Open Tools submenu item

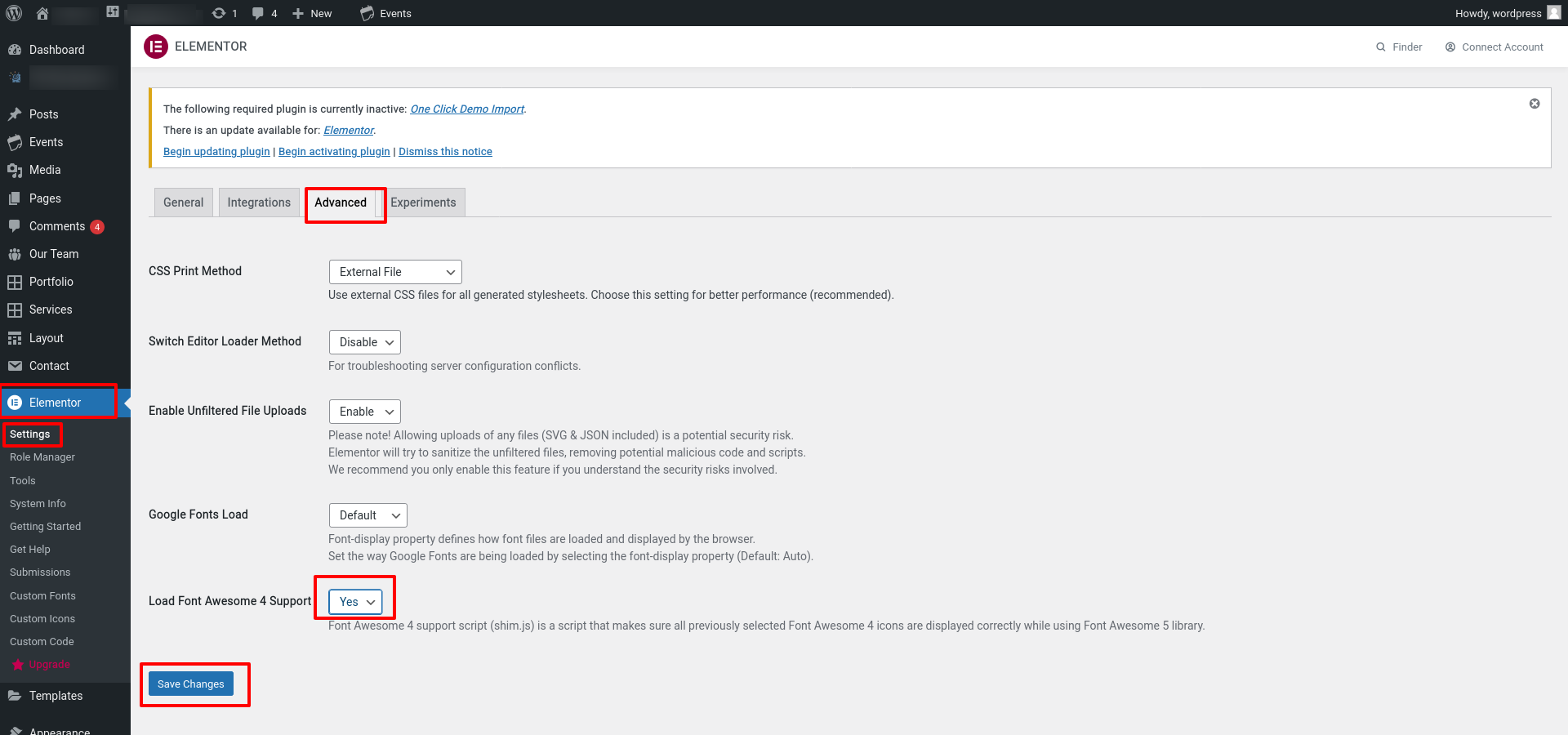pos(23,481)
